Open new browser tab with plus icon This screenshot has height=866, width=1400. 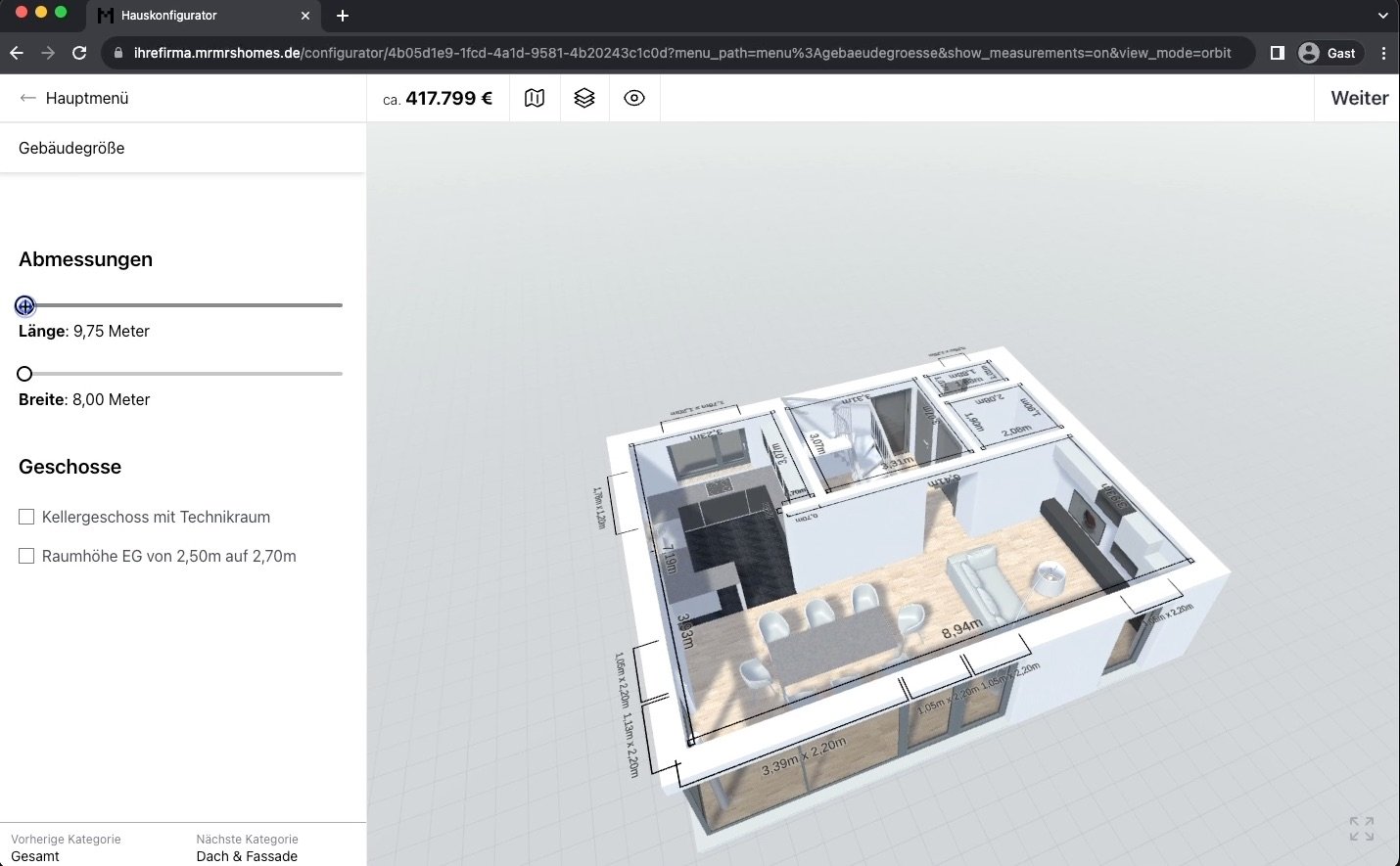coord(343,16)
